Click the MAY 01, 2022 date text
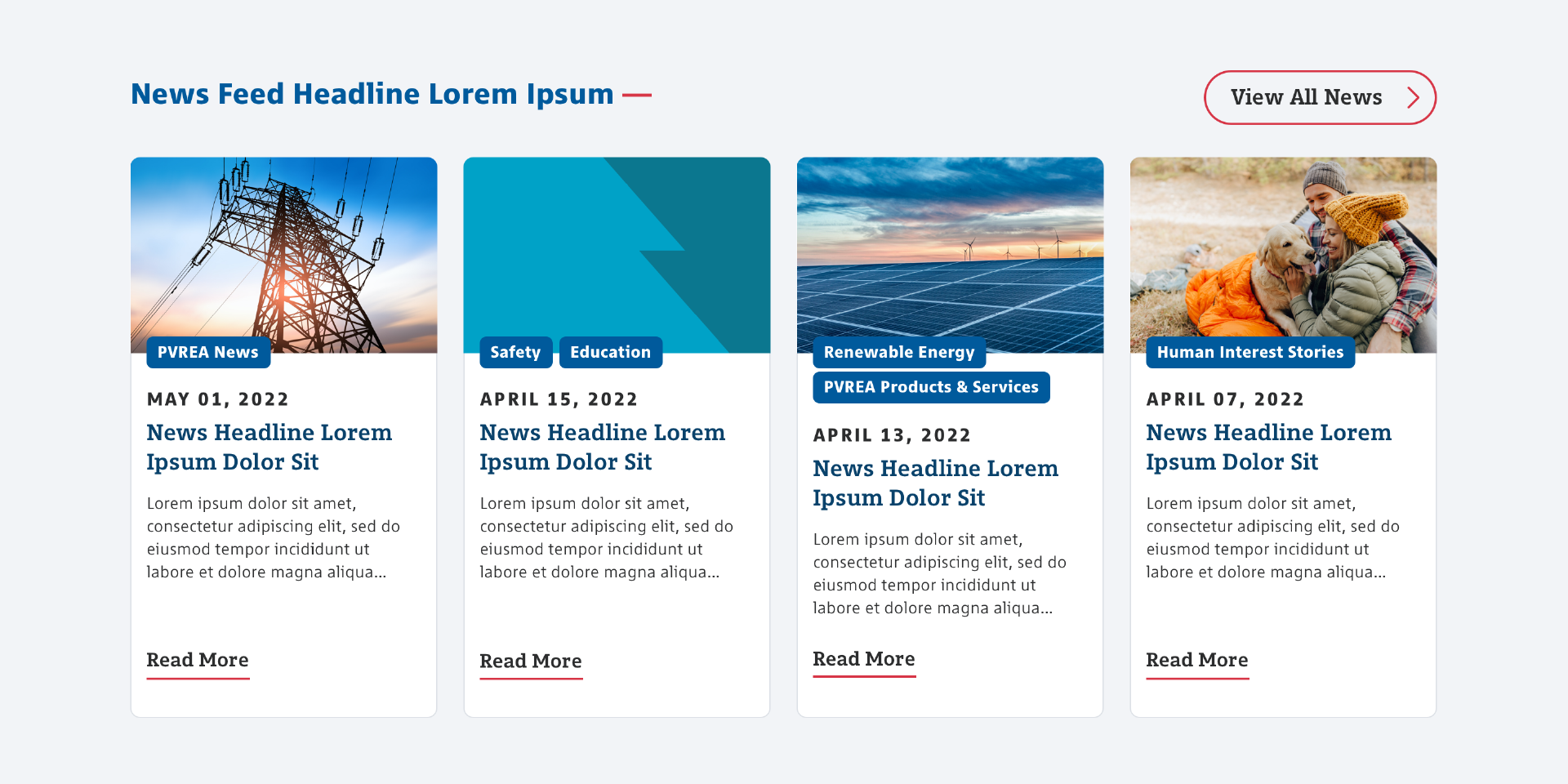This screenshot has height=784, width=1568. (218, 399)
